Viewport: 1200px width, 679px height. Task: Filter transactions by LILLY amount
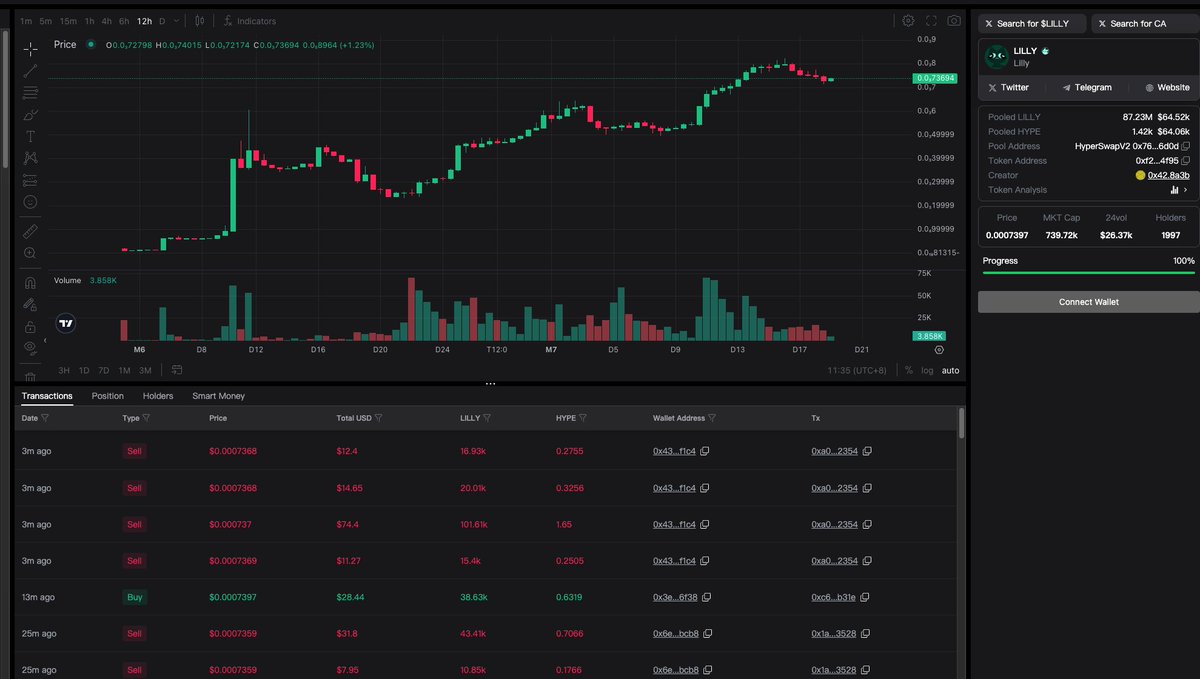click(x=489, y=418)
